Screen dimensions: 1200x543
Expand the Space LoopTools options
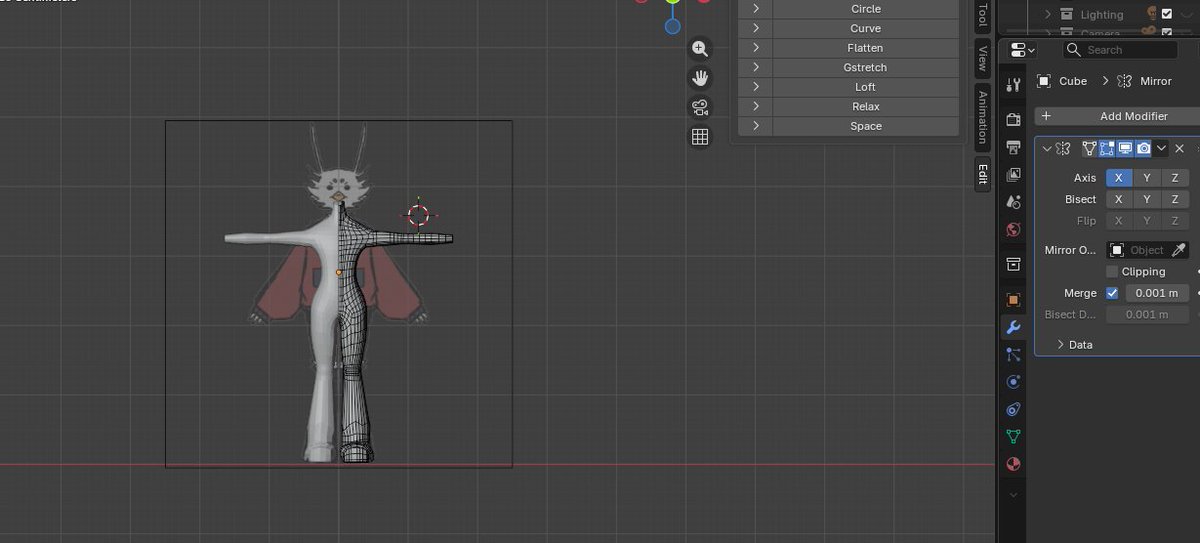pyautogui.click(x=756, y=126)
